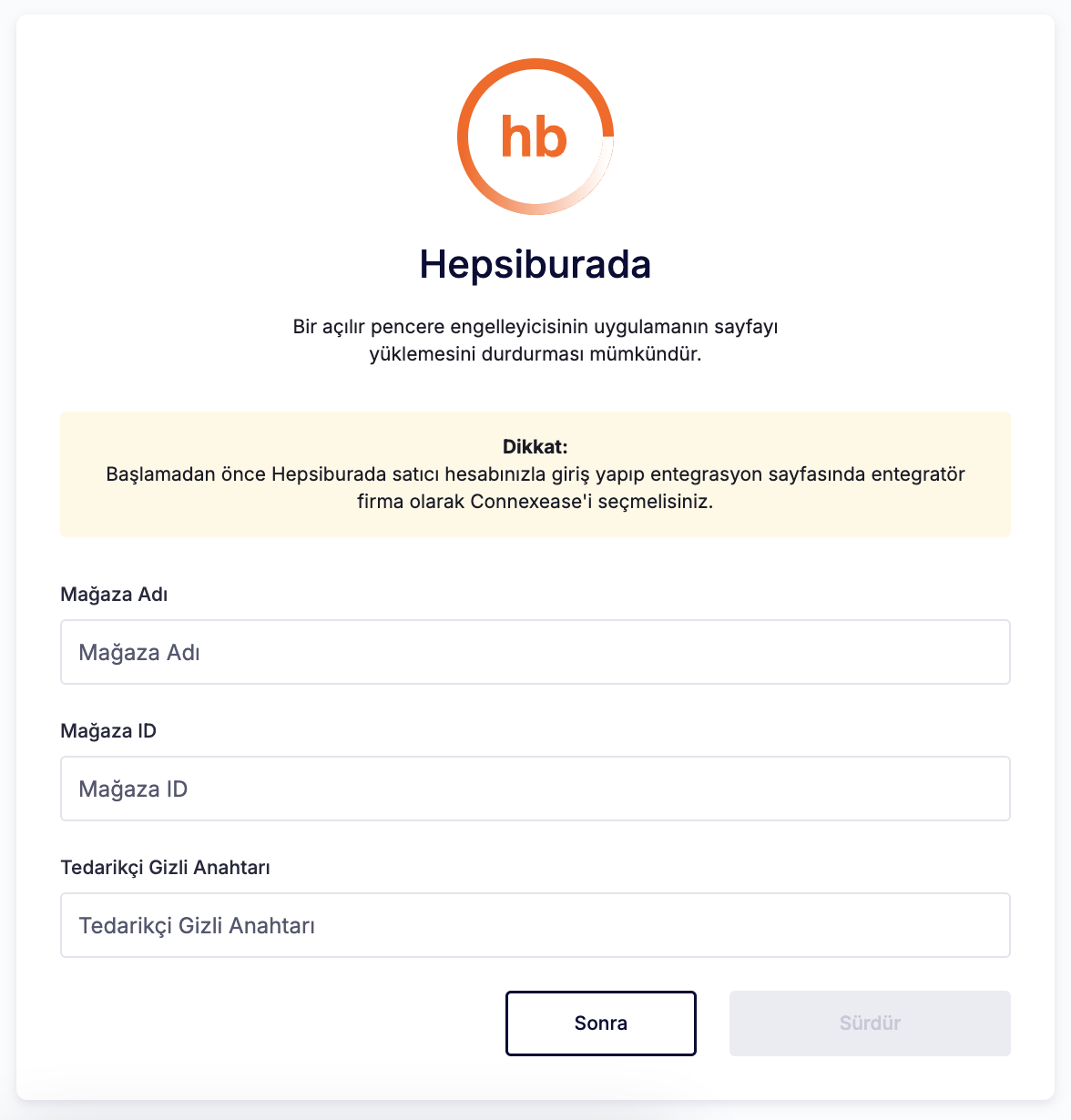Select the Mağaza ID text box

(x=535, y=789)
